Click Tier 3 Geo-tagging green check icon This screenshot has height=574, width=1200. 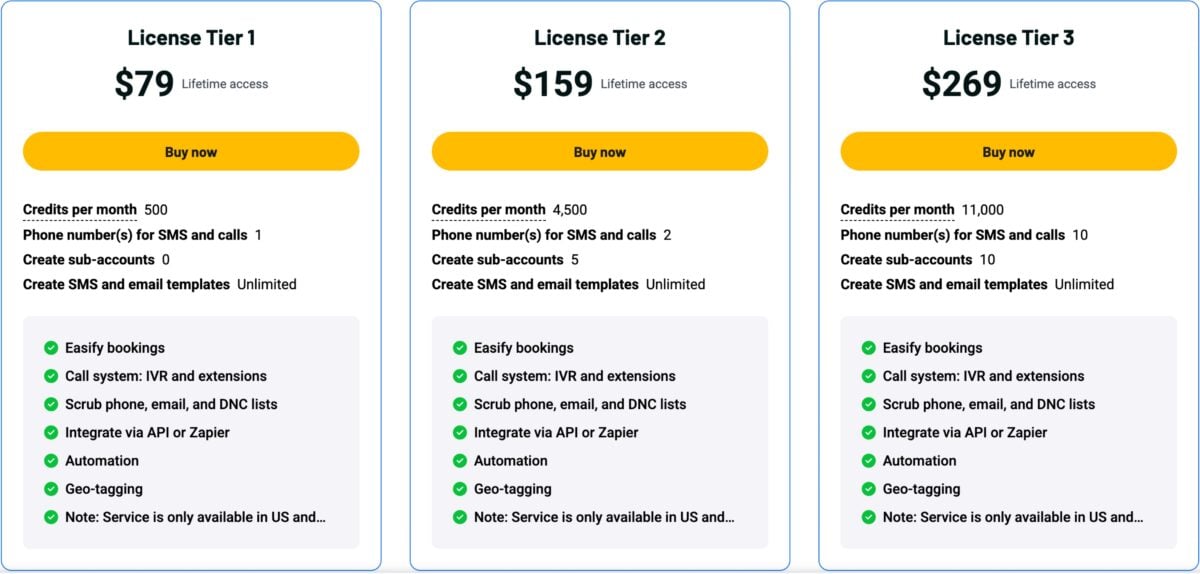coord(869,489)
